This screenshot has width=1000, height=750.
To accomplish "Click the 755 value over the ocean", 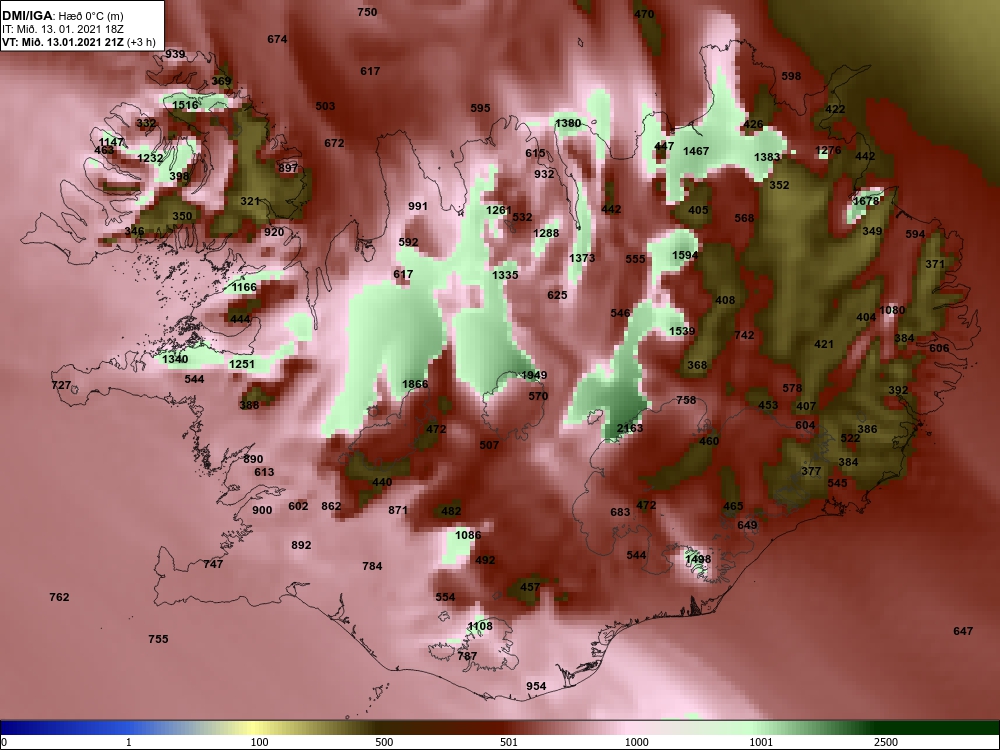I will point(158,638).
